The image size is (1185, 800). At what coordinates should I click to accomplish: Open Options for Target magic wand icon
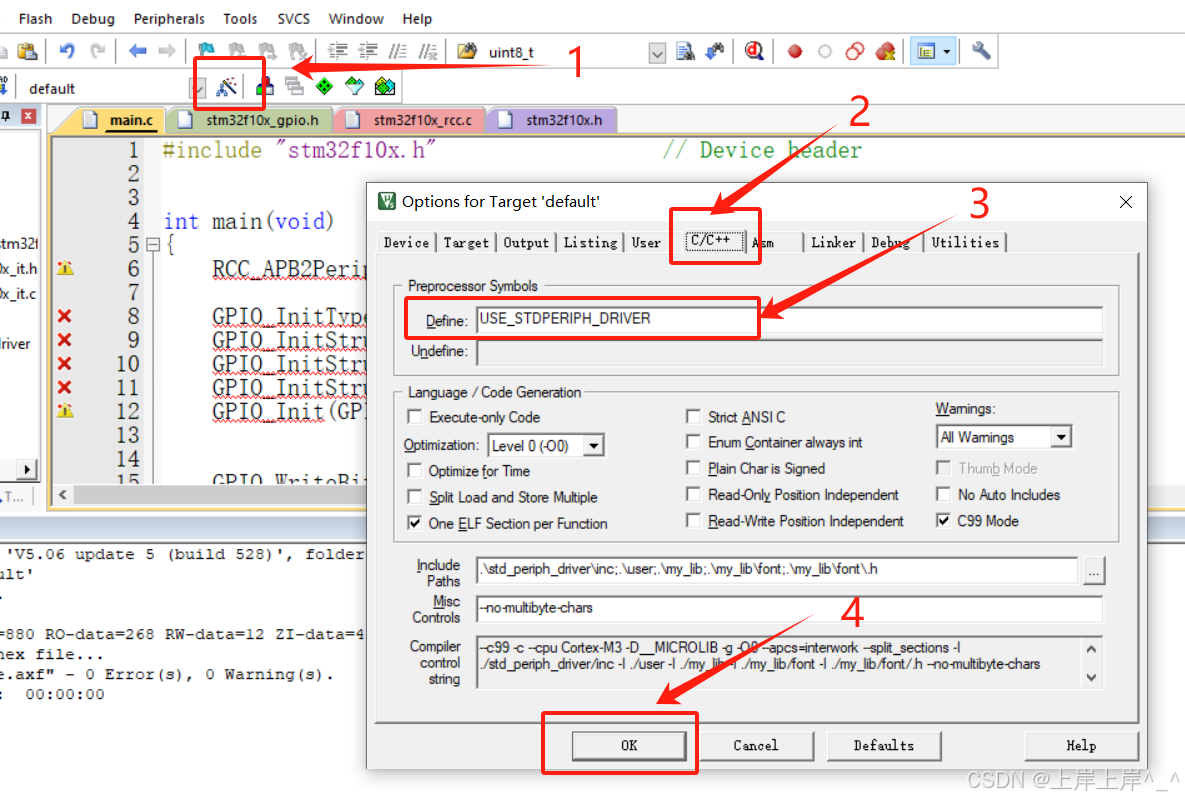tap(226, 87)
